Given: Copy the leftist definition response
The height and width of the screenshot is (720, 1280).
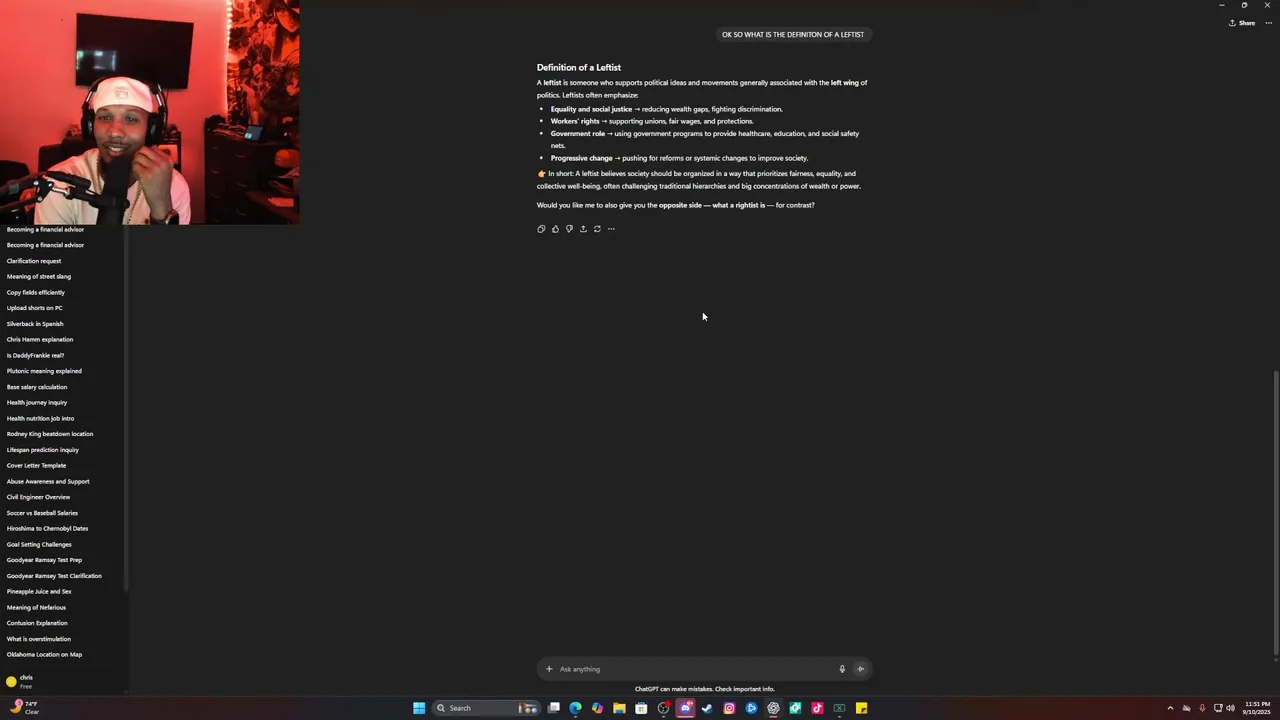Looking at the screenshot, I should pos(541,229).
